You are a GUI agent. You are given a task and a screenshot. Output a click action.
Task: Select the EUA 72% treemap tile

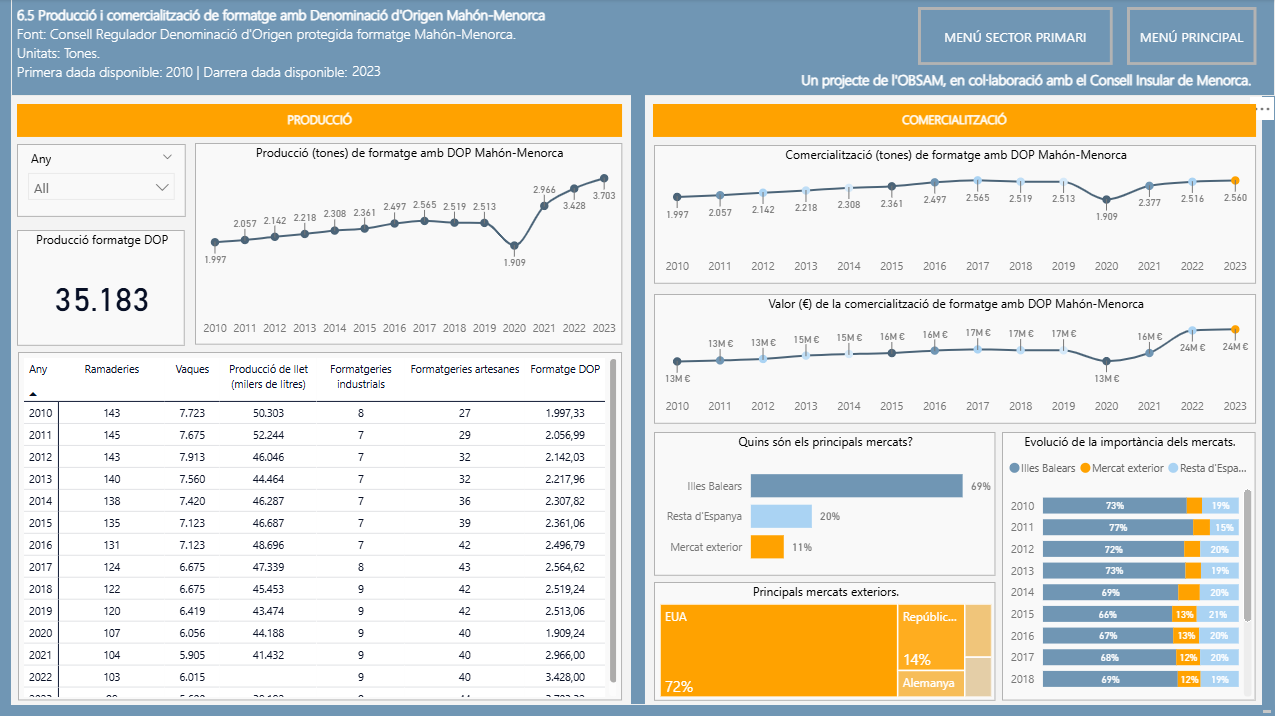coord(777,650)
